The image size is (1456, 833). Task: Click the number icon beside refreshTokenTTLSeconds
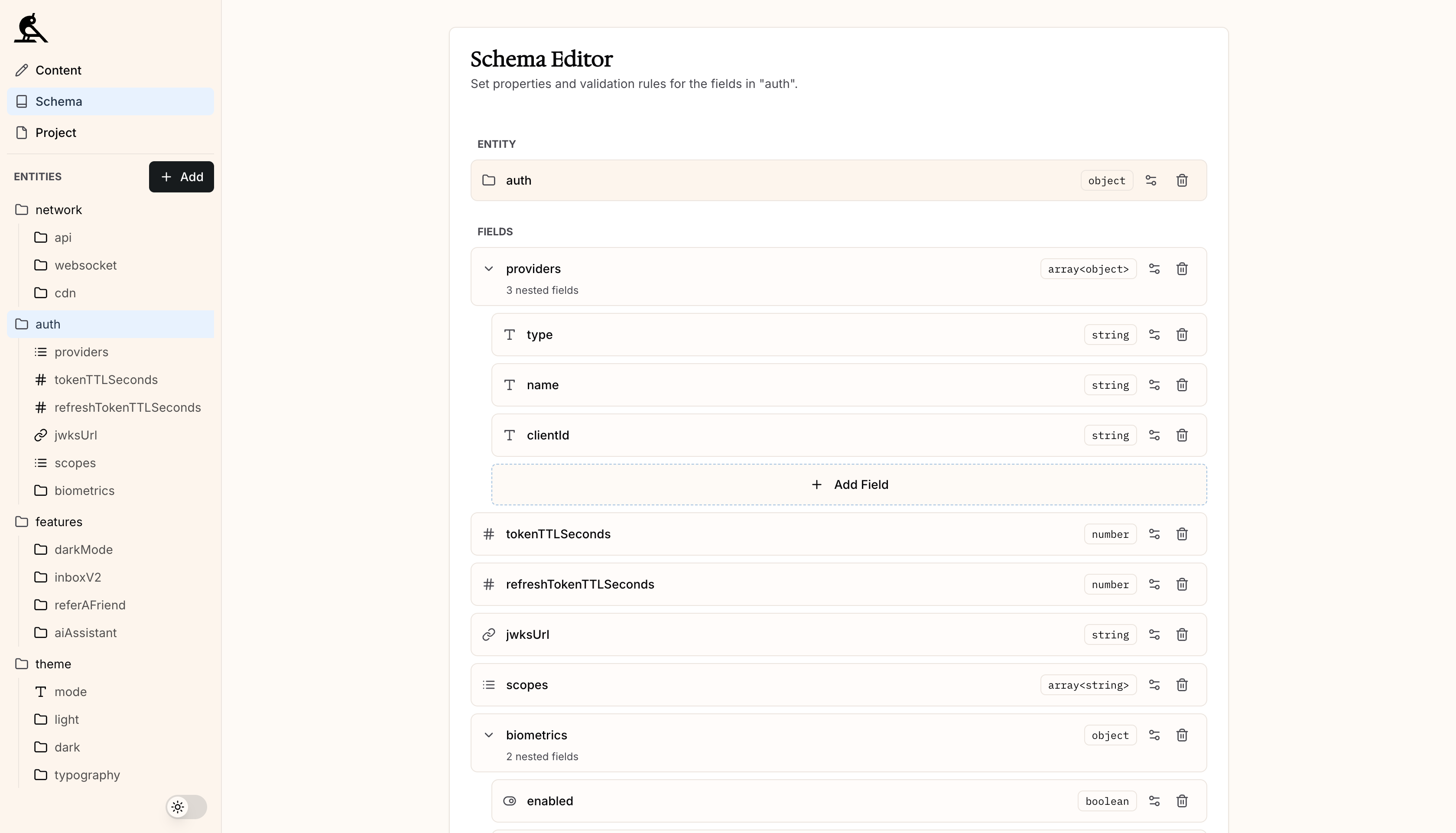pos(489,584)
